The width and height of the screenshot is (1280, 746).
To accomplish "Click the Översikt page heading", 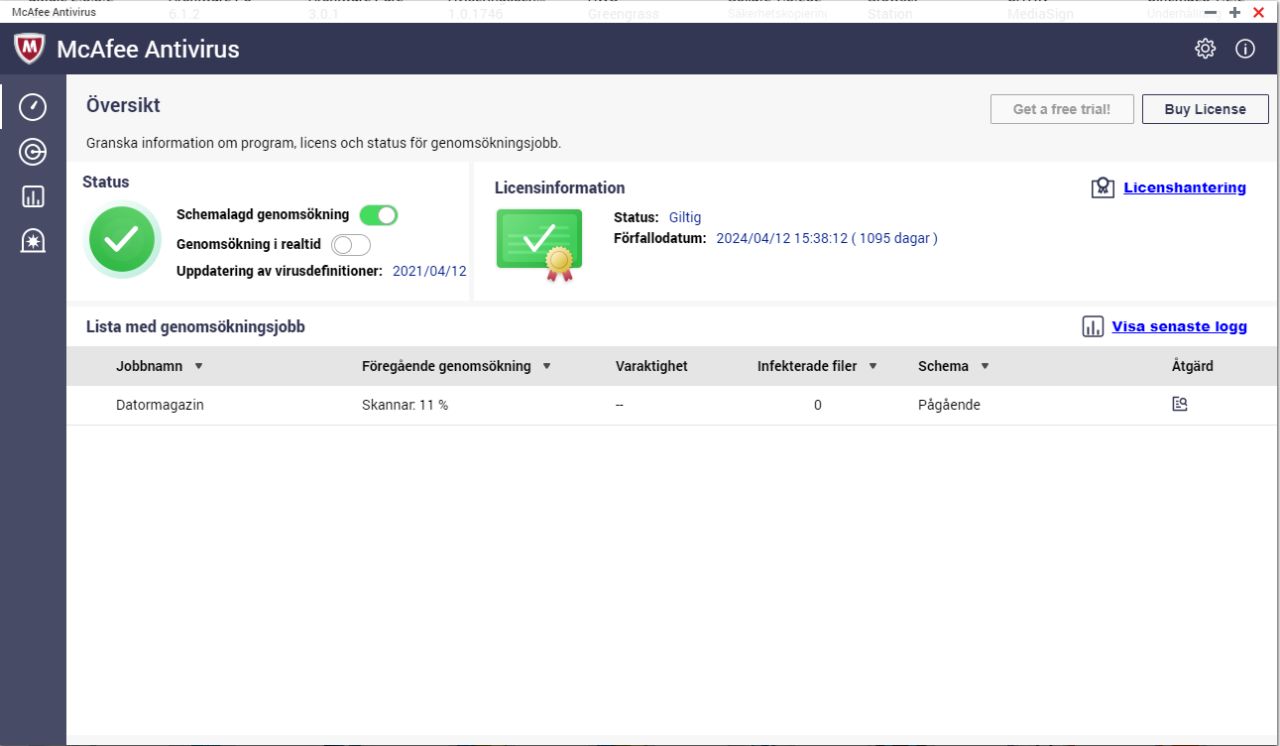I will [123, 105].
